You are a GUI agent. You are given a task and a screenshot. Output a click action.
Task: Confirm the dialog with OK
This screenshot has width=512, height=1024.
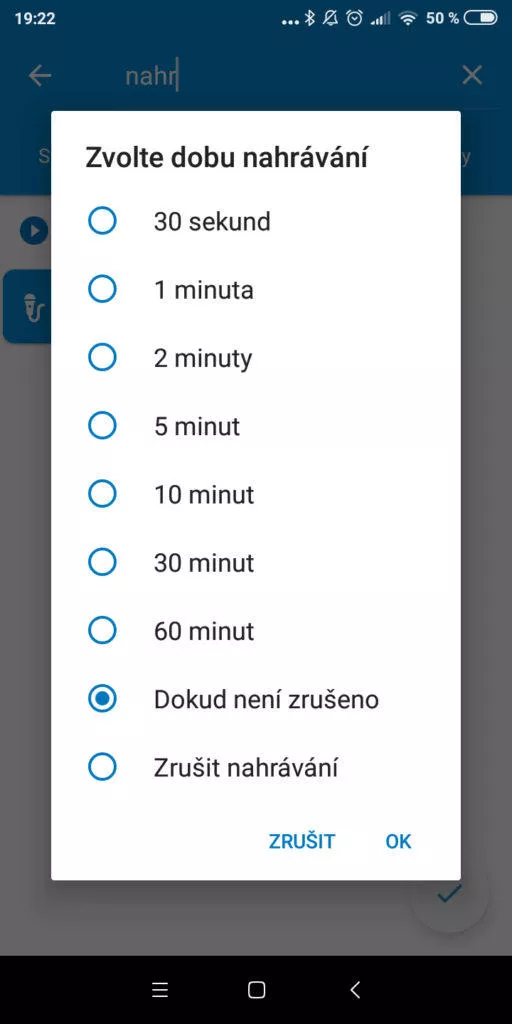coord(398,841)
